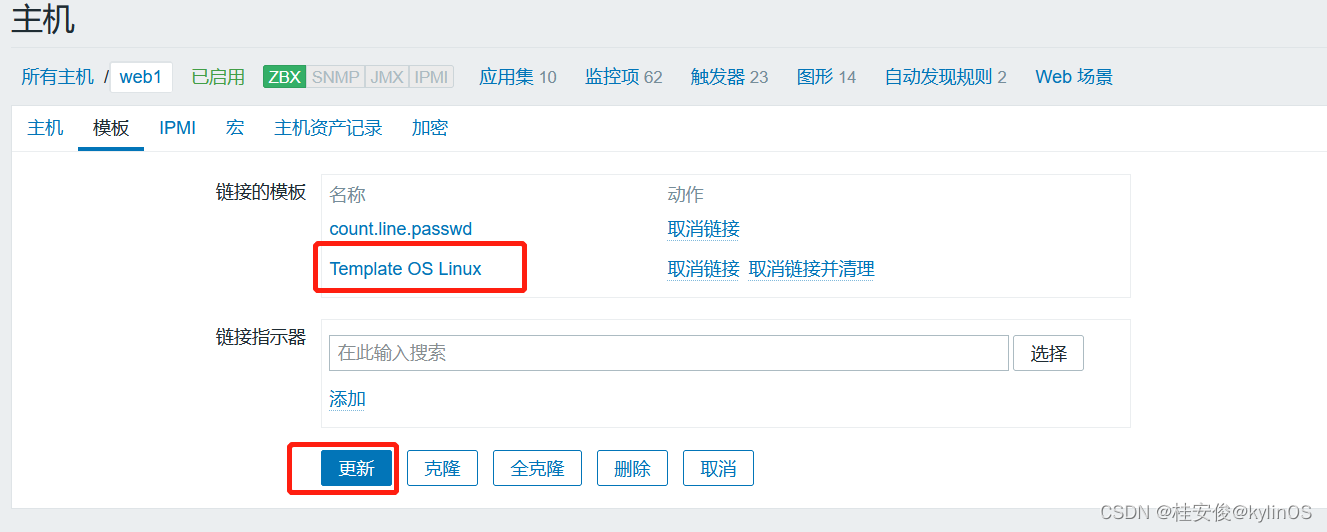Switch to the 主机 tab
This screenshot has width=1327, height=532.
point(45,128)
